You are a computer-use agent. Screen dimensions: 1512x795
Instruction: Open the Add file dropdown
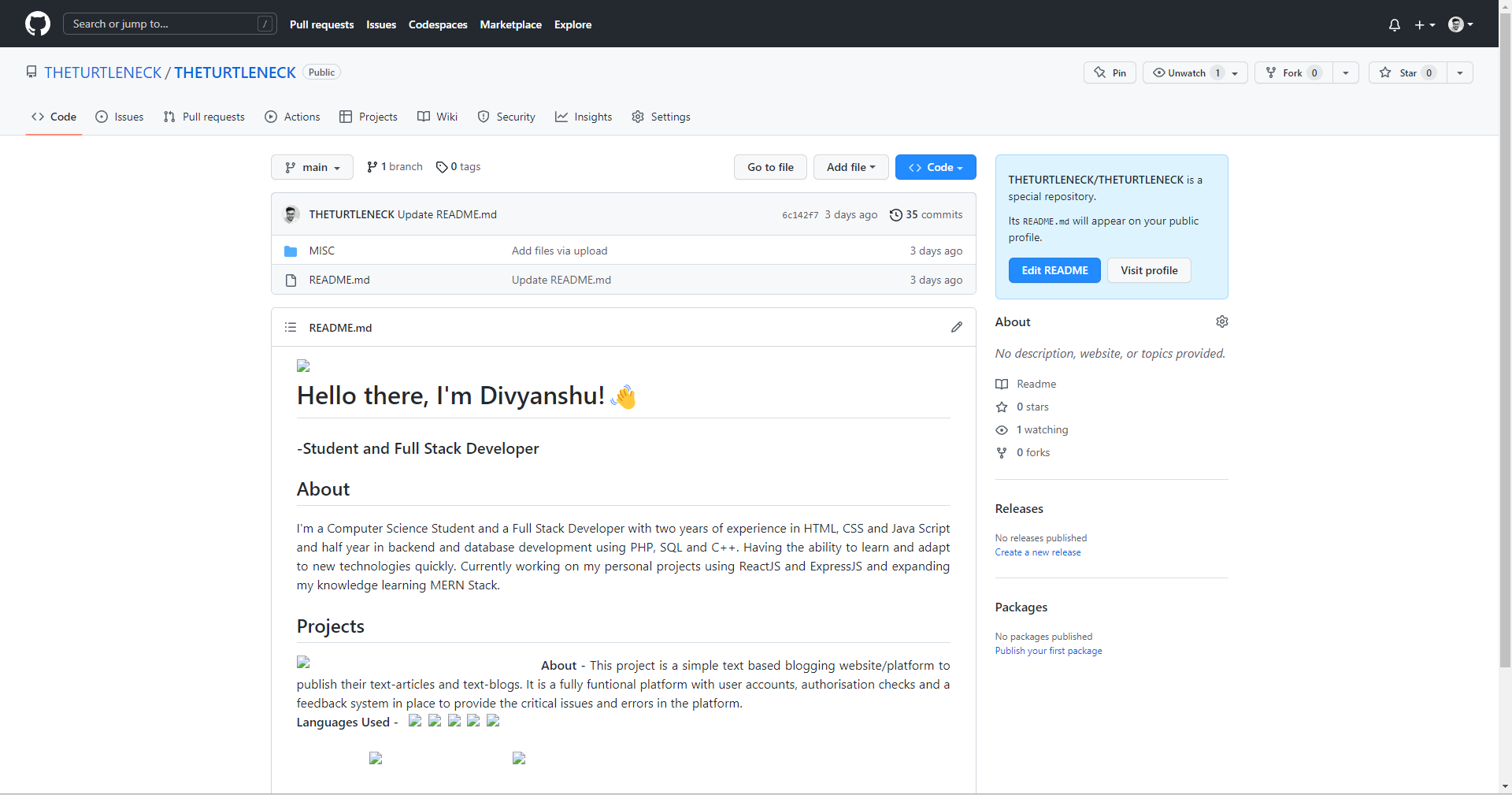pyautogui.click(x=850, y=167)
